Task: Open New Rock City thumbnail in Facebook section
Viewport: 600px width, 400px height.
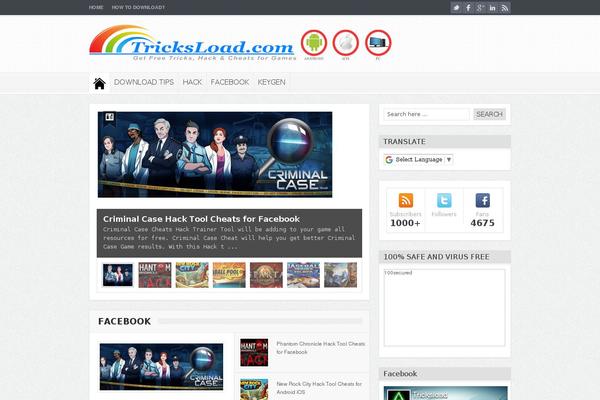Action: coord(254,390)
